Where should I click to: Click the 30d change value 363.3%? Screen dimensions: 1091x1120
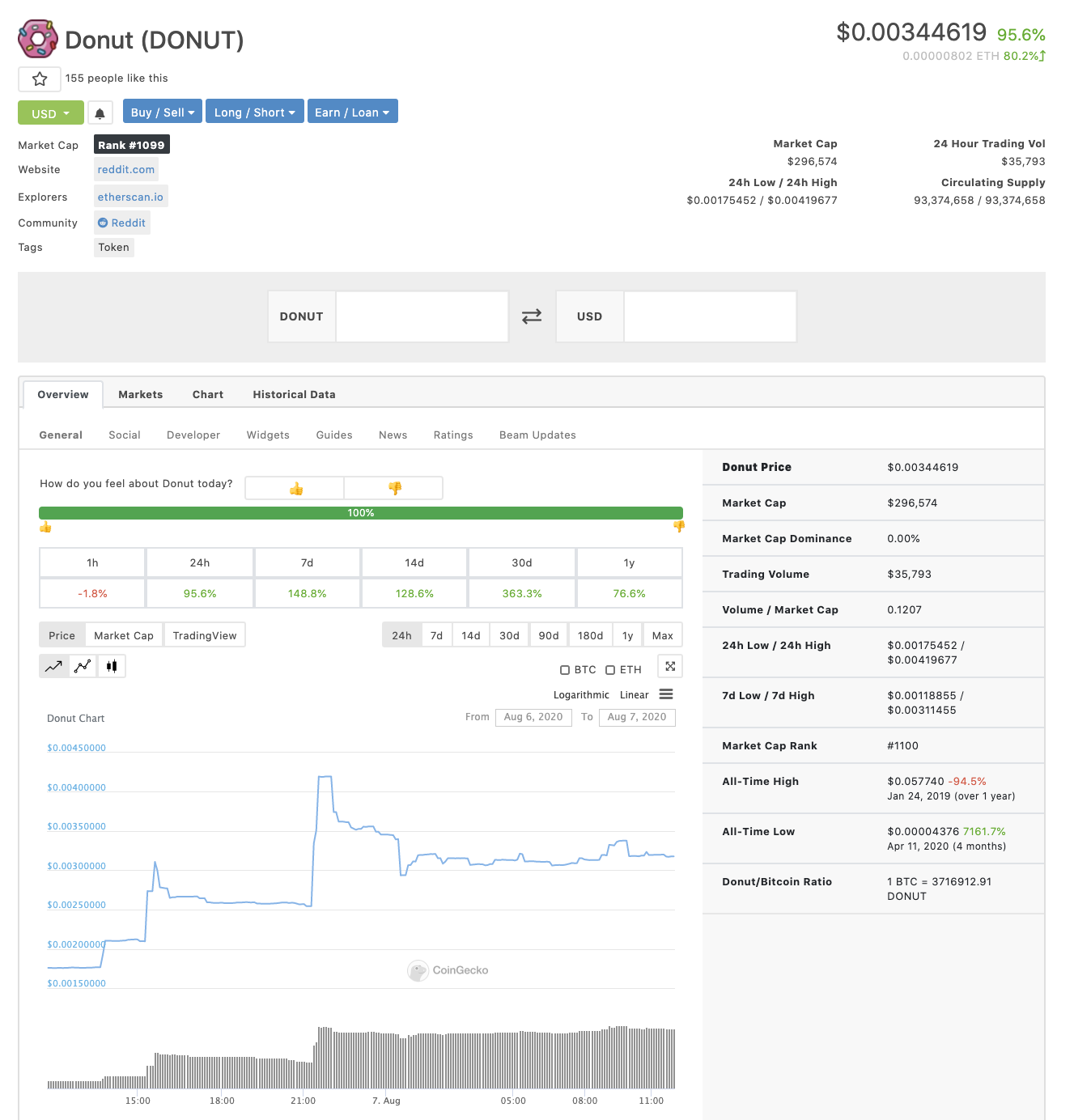(x=522, y=593)
